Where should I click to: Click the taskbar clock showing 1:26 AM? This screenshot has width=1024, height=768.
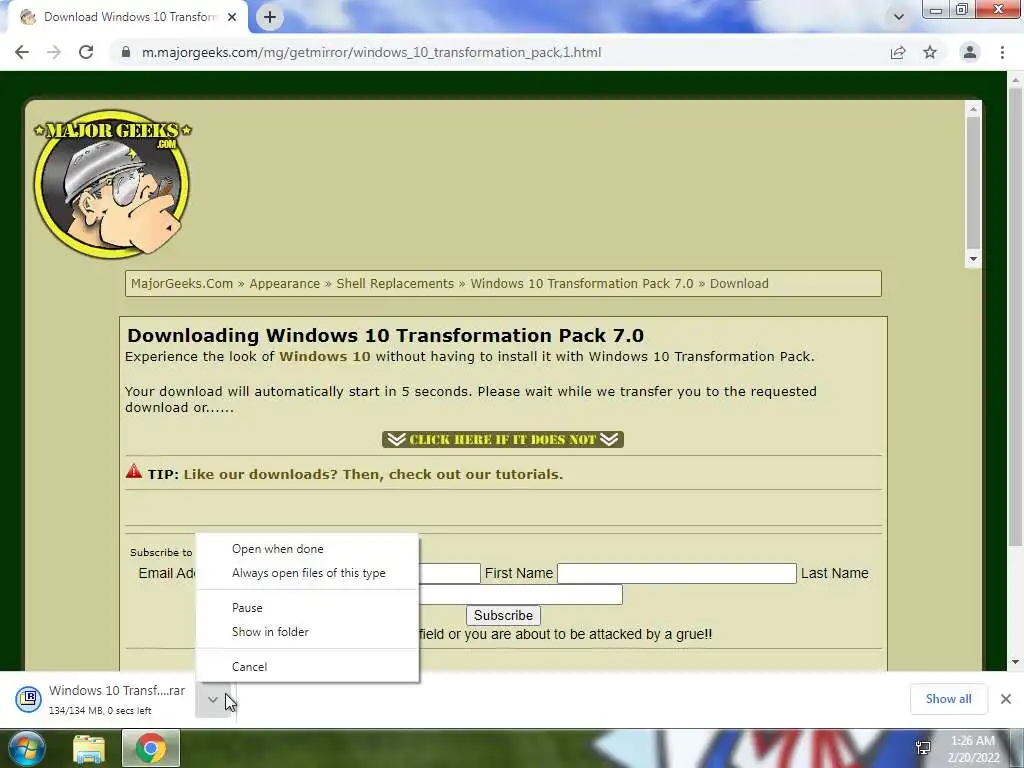[x=973, y=749]
